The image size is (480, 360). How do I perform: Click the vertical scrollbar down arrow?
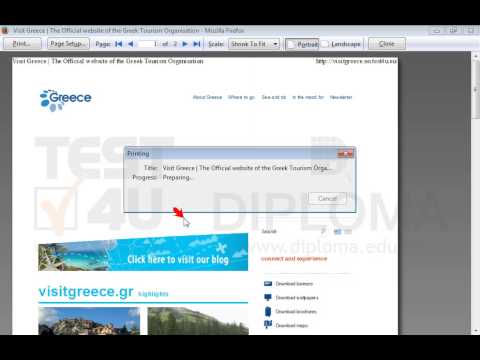(476, 331)
